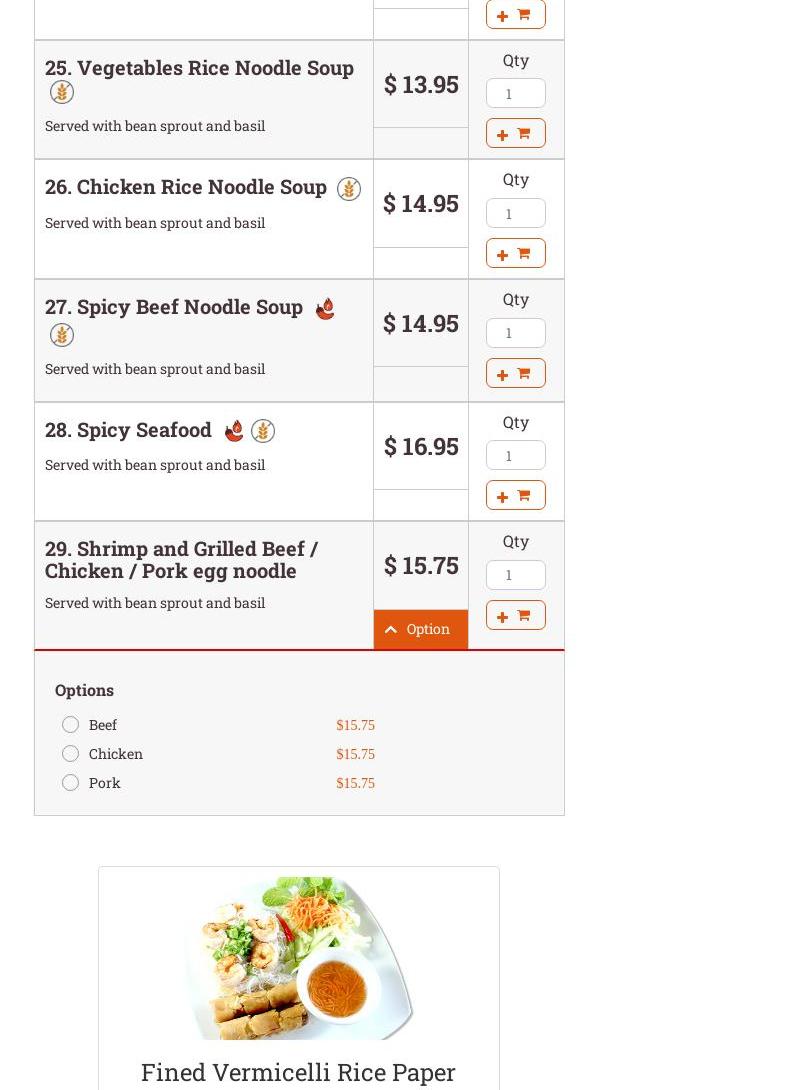Screen dimensions: 785x1090
Task: Add Shrimp and Grilled Beef noodle to cart
Action: tap(515, 615)
